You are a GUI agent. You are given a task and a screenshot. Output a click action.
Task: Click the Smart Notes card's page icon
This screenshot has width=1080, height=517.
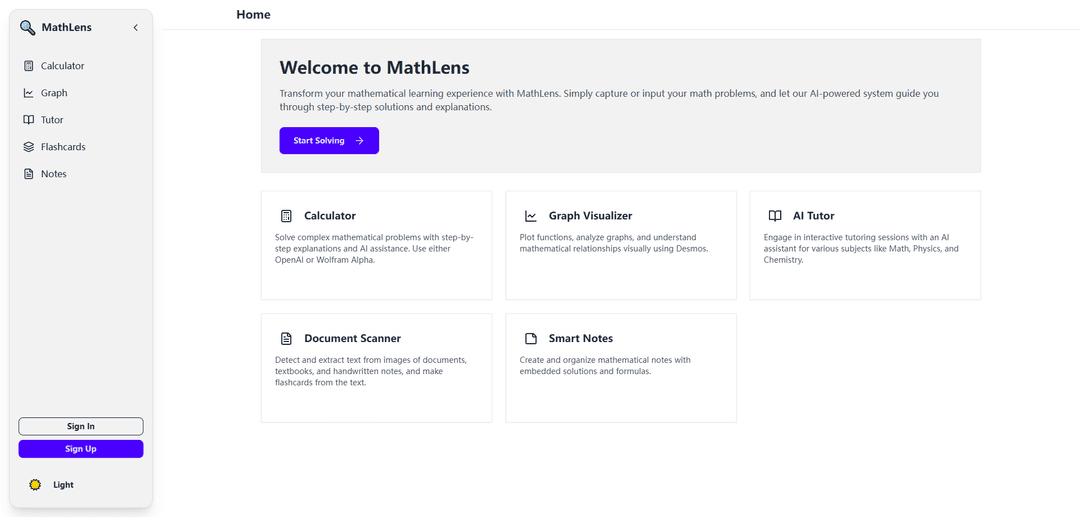pyautogui.click(x=530, y=339)
